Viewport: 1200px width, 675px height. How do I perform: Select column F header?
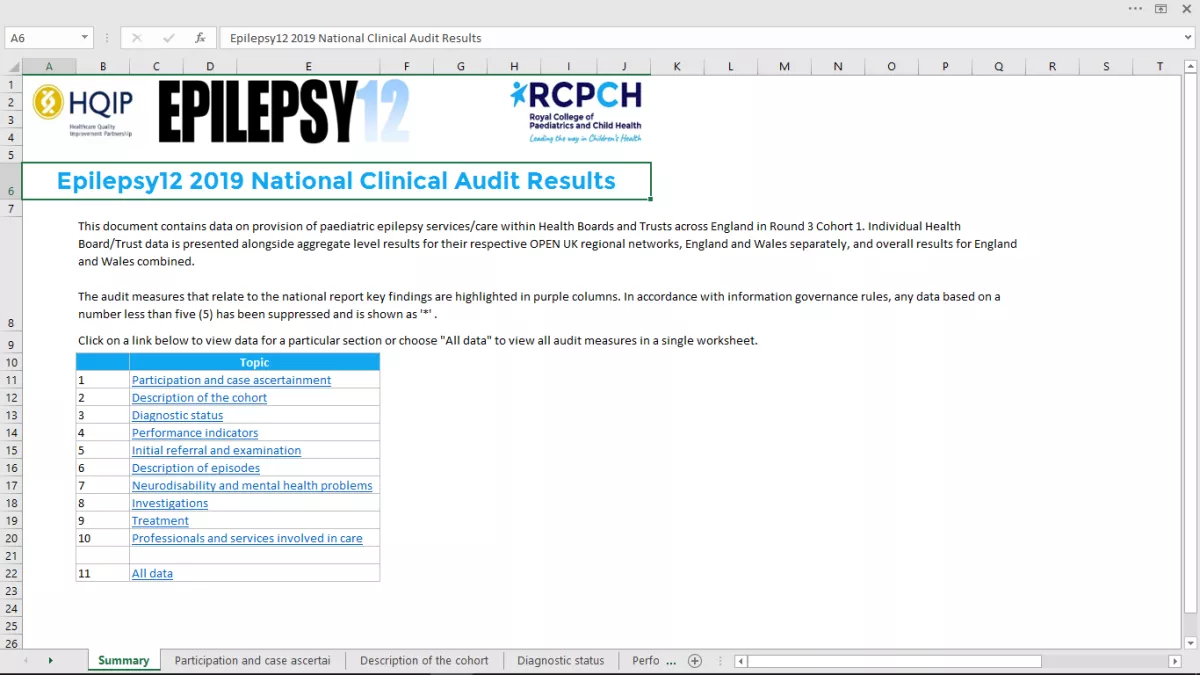click(x=406, y=65)
